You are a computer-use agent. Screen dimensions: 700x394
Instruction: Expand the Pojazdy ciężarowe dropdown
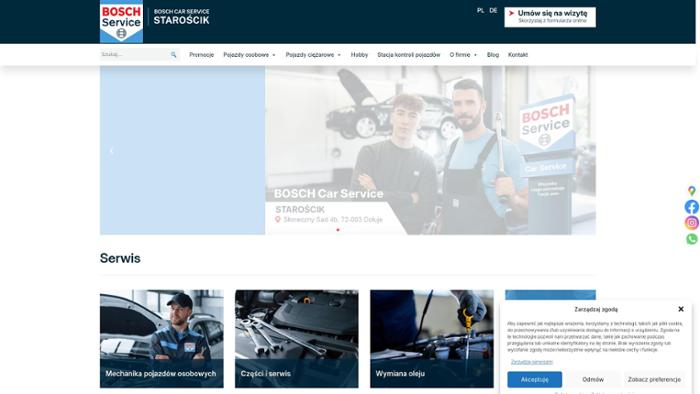313,55
